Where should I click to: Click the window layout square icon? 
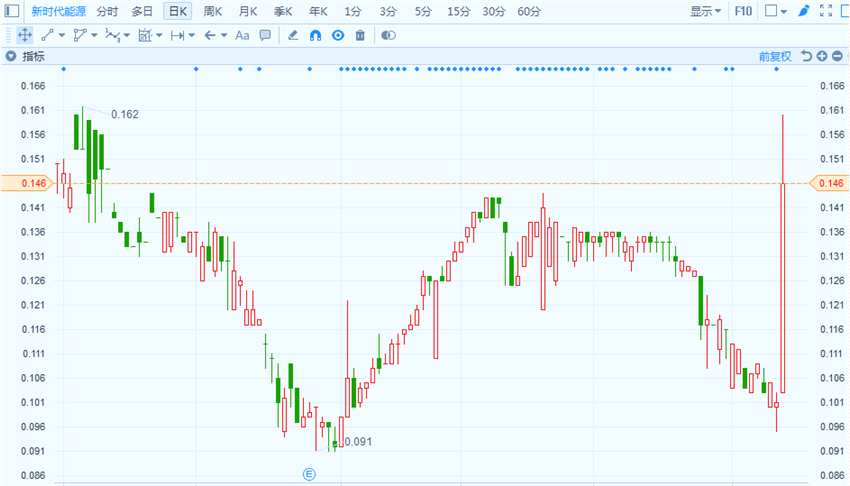click(771, 11)
